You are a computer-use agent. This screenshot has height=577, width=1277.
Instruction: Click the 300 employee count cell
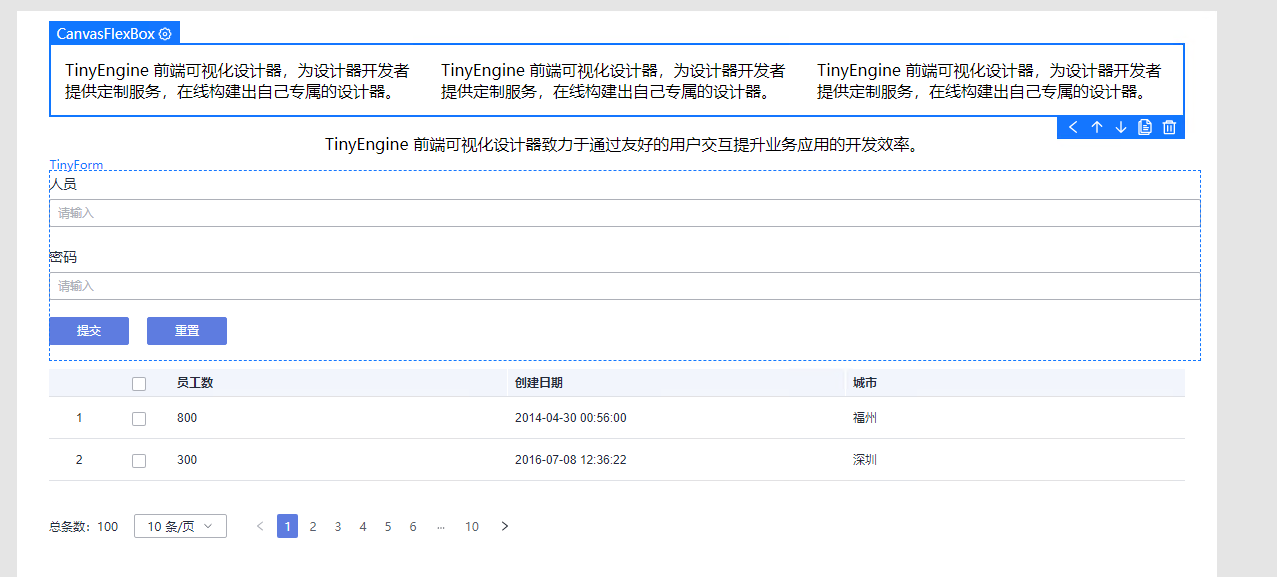[x=187, y=460]
